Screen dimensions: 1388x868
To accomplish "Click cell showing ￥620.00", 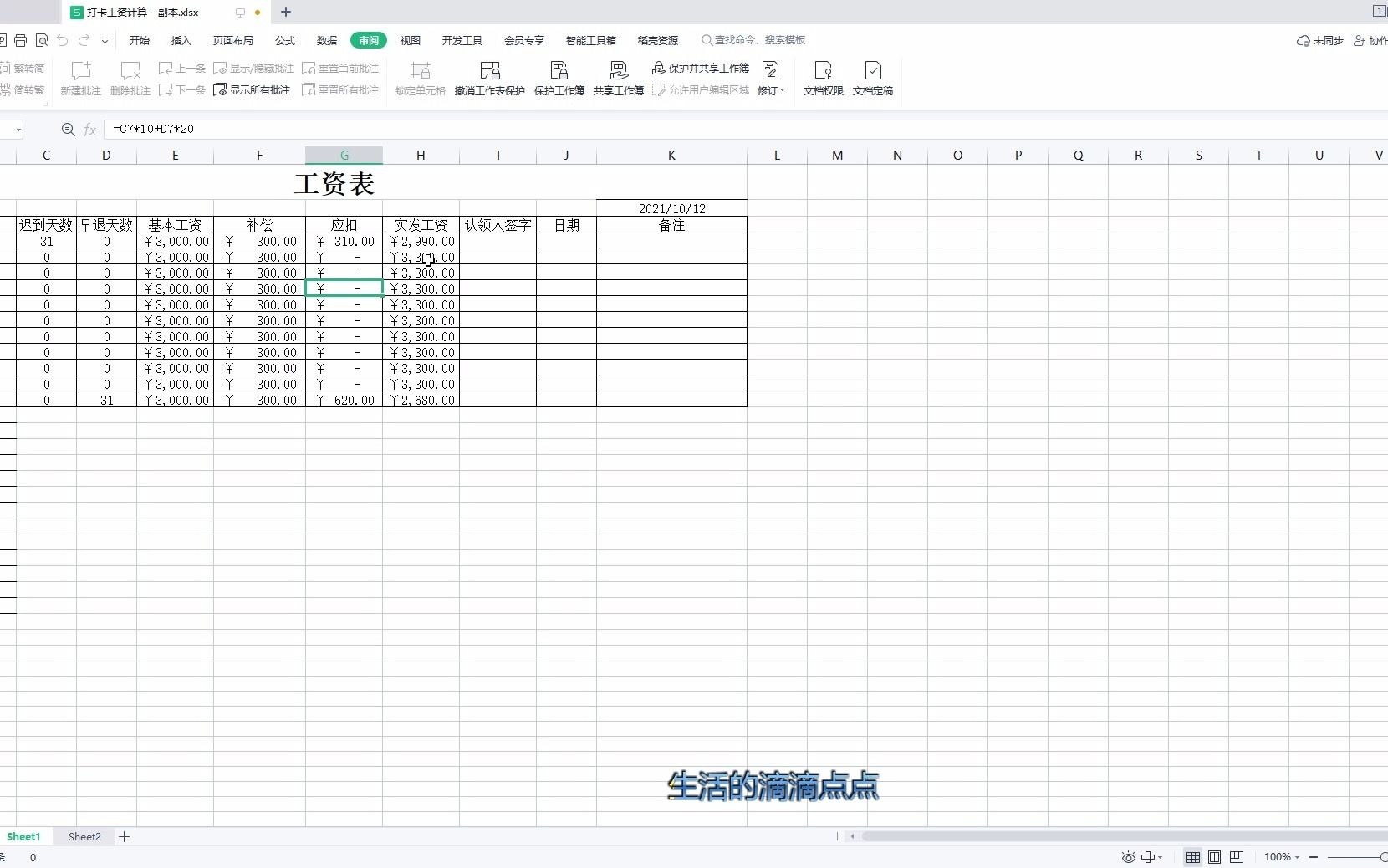I will pos(344,401).
